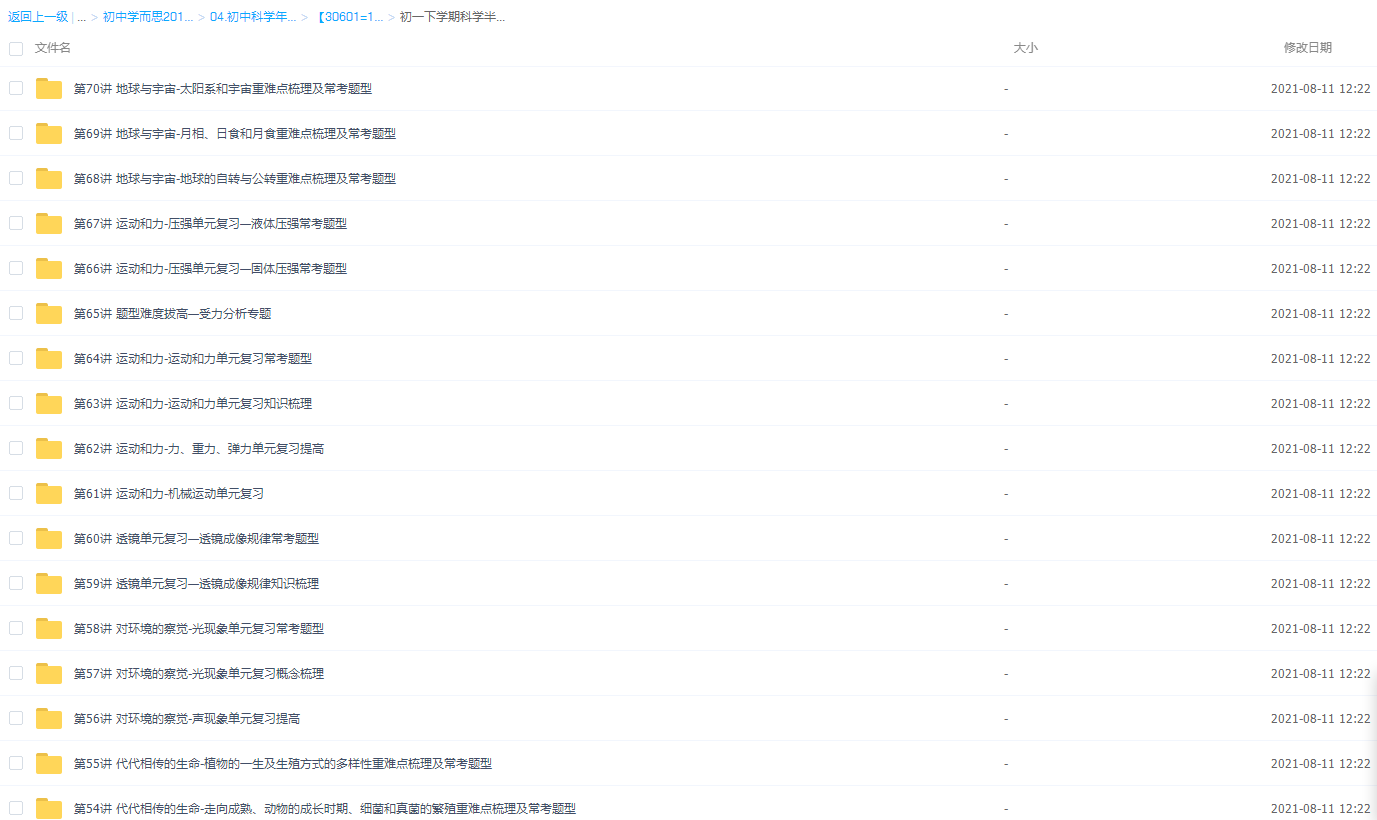Click folder icon for 第63讲 运动和力单元复习知识梳理
The height and width of the screenshot is (820, 1377).
click(x=49, y=404)
